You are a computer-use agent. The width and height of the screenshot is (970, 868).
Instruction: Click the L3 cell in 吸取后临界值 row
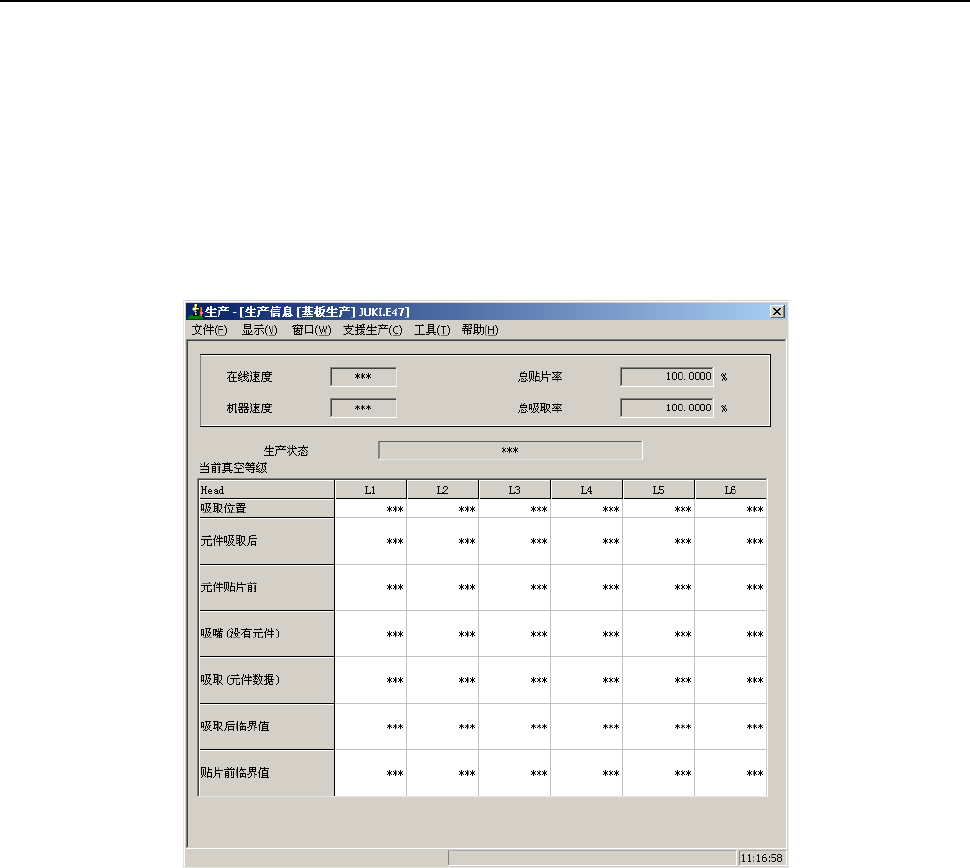pos(515,726)
